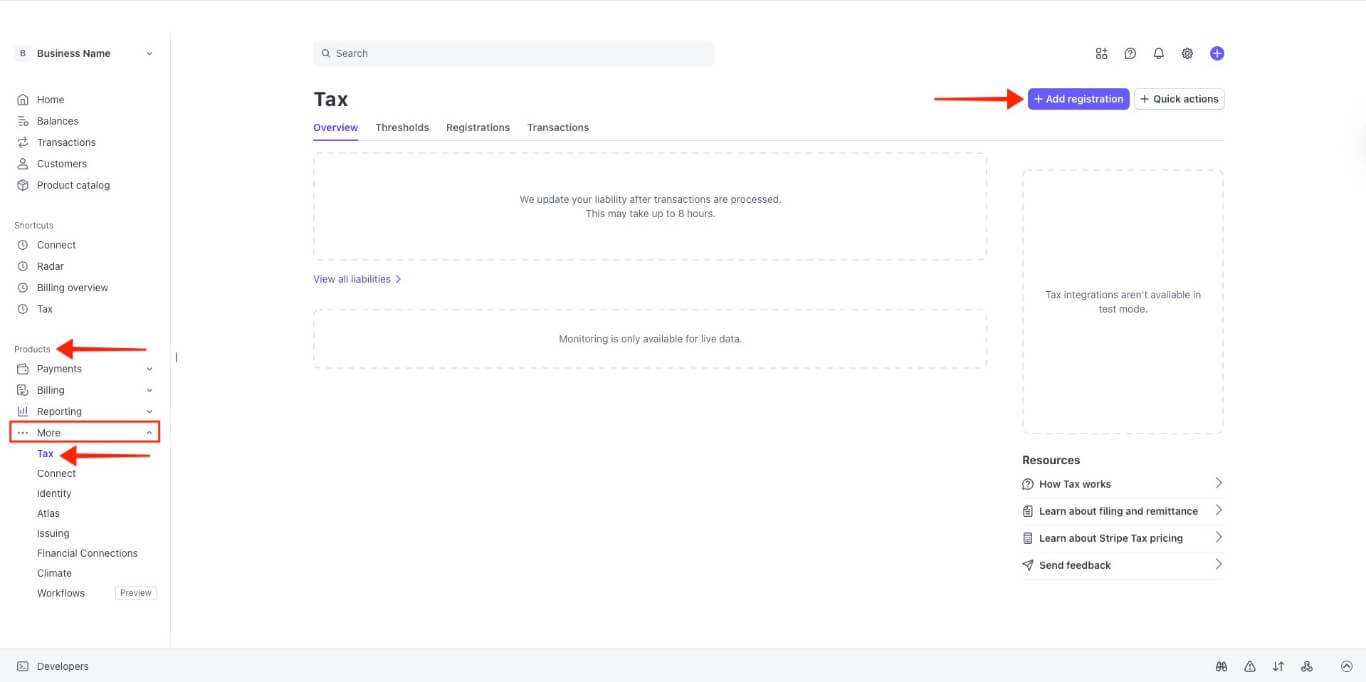Open the Quick actions button

click(x=1179, y=99)
